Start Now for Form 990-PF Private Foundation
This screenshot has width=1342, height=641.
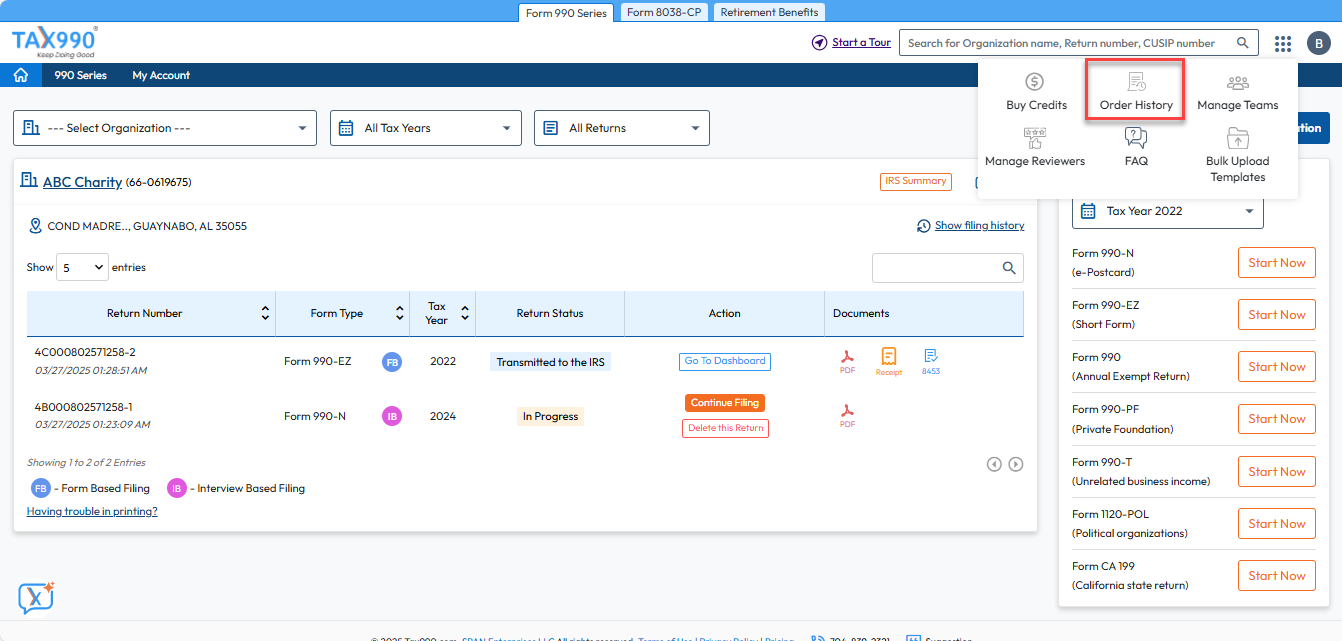(x=1277, y=419)
